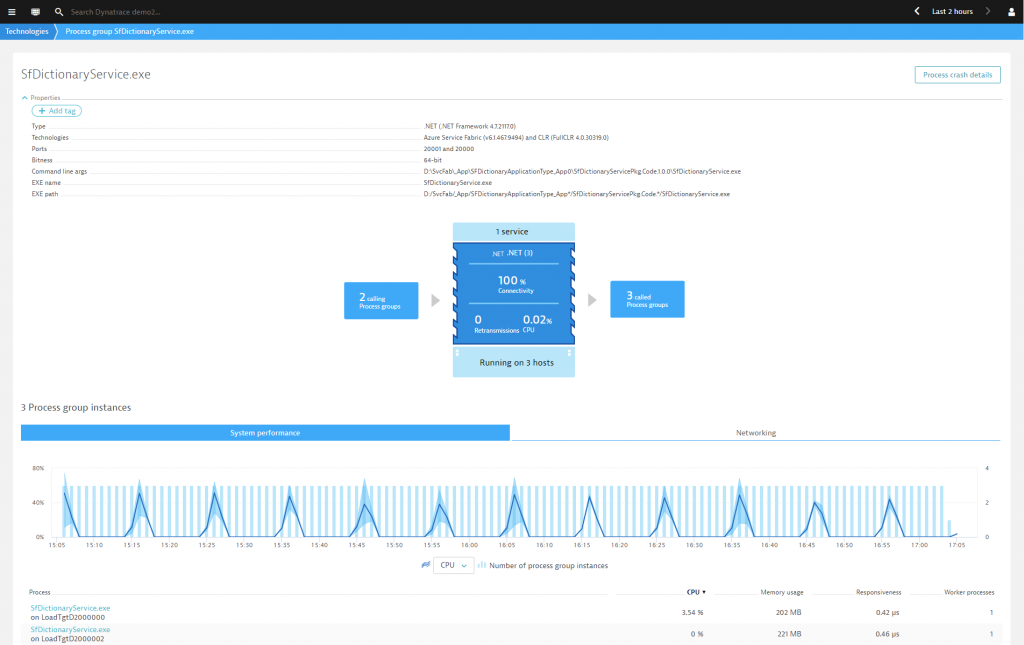The width and height of the screenshot is (1024, 645).
Task: Toggle Number of process group instances legend
Action: (543, 565)
